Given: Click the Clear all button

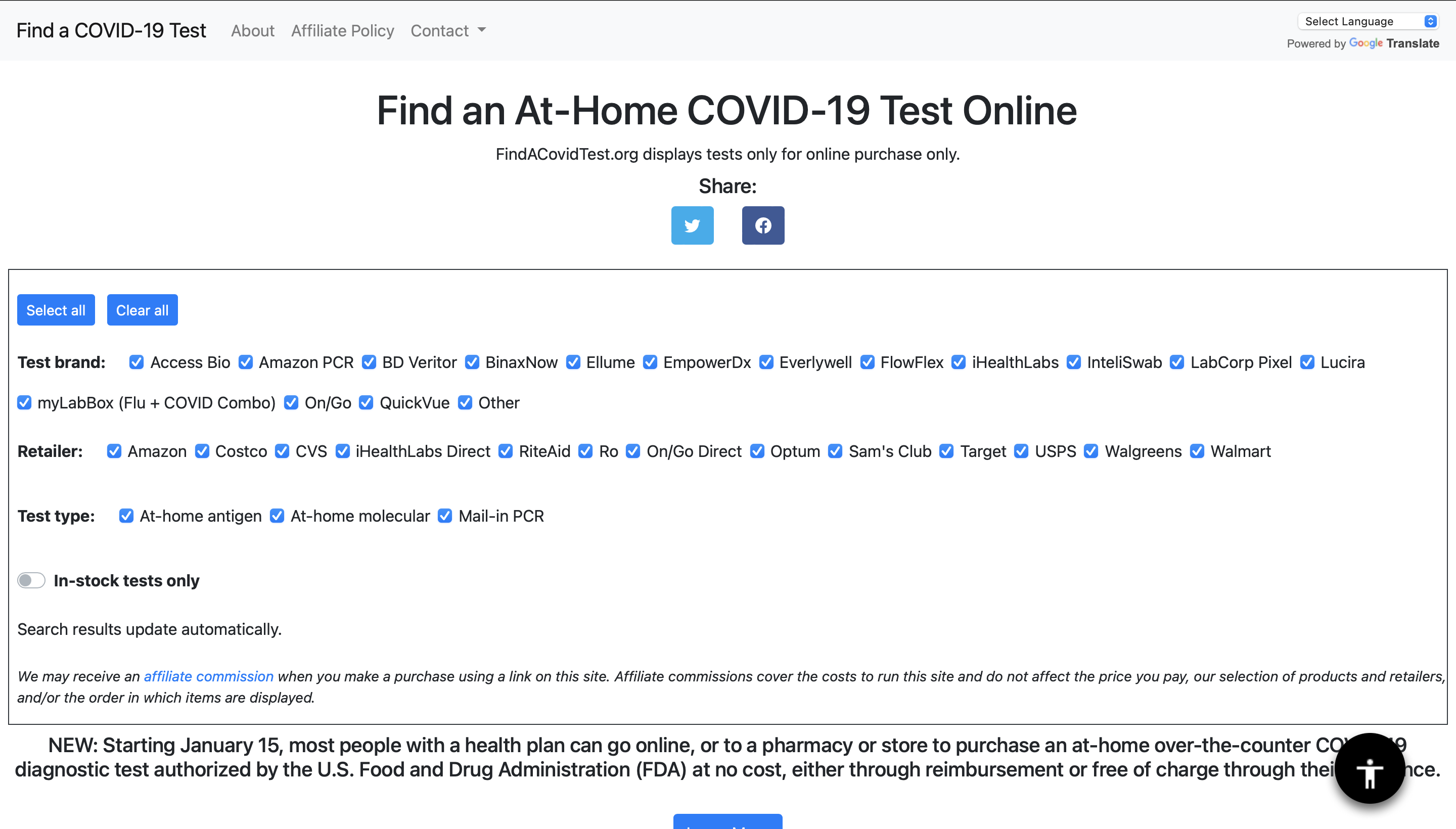Looking at the screenshot, I should pos(142,309).
